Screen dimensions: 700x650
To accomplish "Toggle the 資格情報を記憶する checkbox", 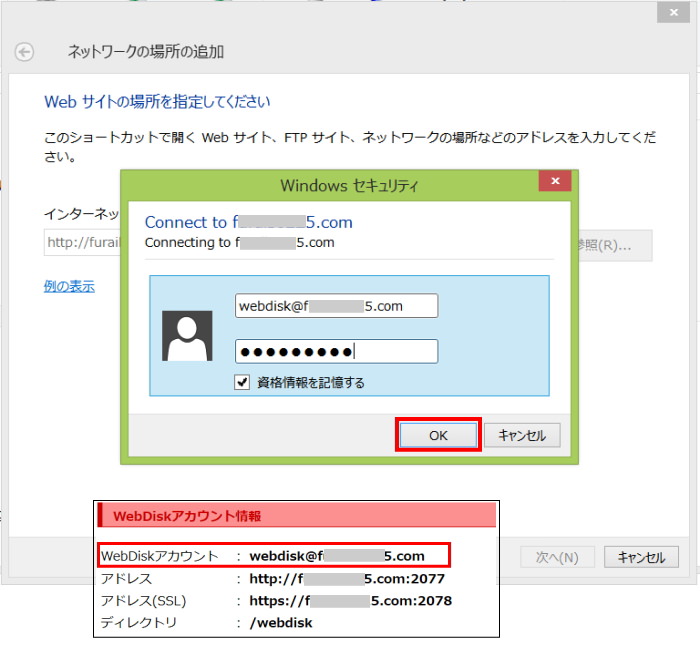I will (242, 382).
